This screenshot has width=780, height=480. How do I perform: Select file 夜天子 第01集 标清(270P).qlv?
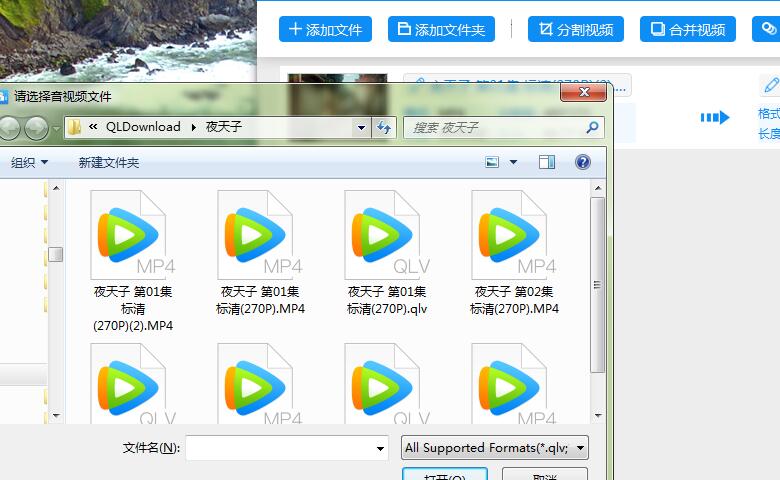tap(387, 253)
